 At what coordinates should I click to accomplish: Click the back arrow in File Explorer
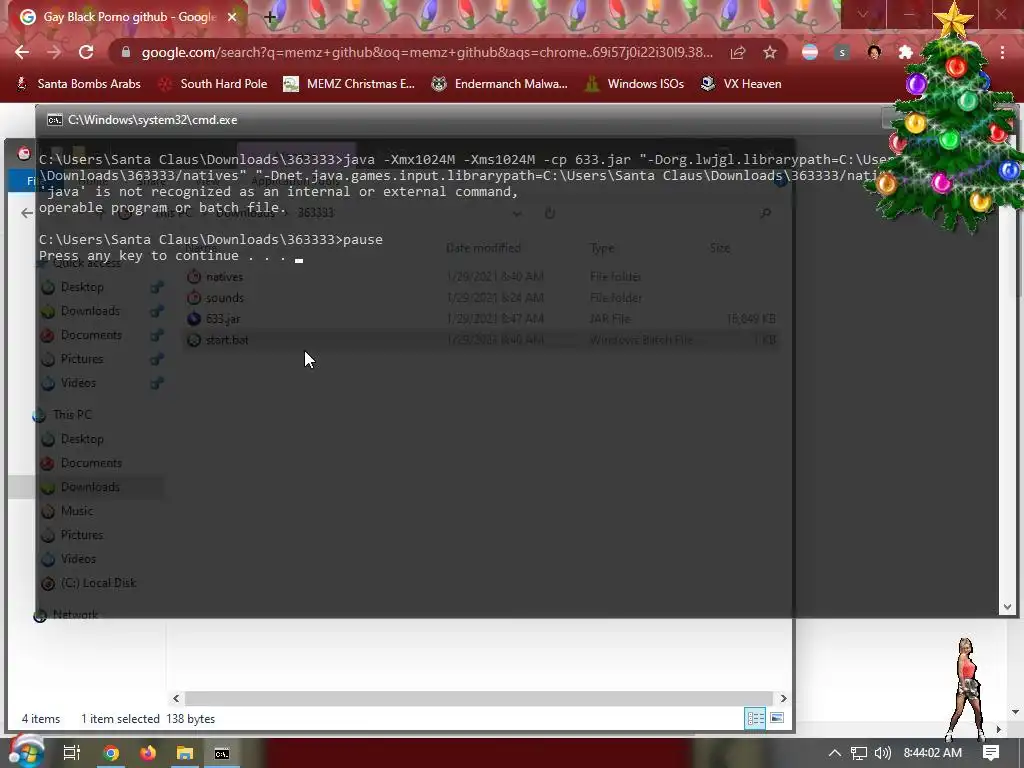click(27, 213)
